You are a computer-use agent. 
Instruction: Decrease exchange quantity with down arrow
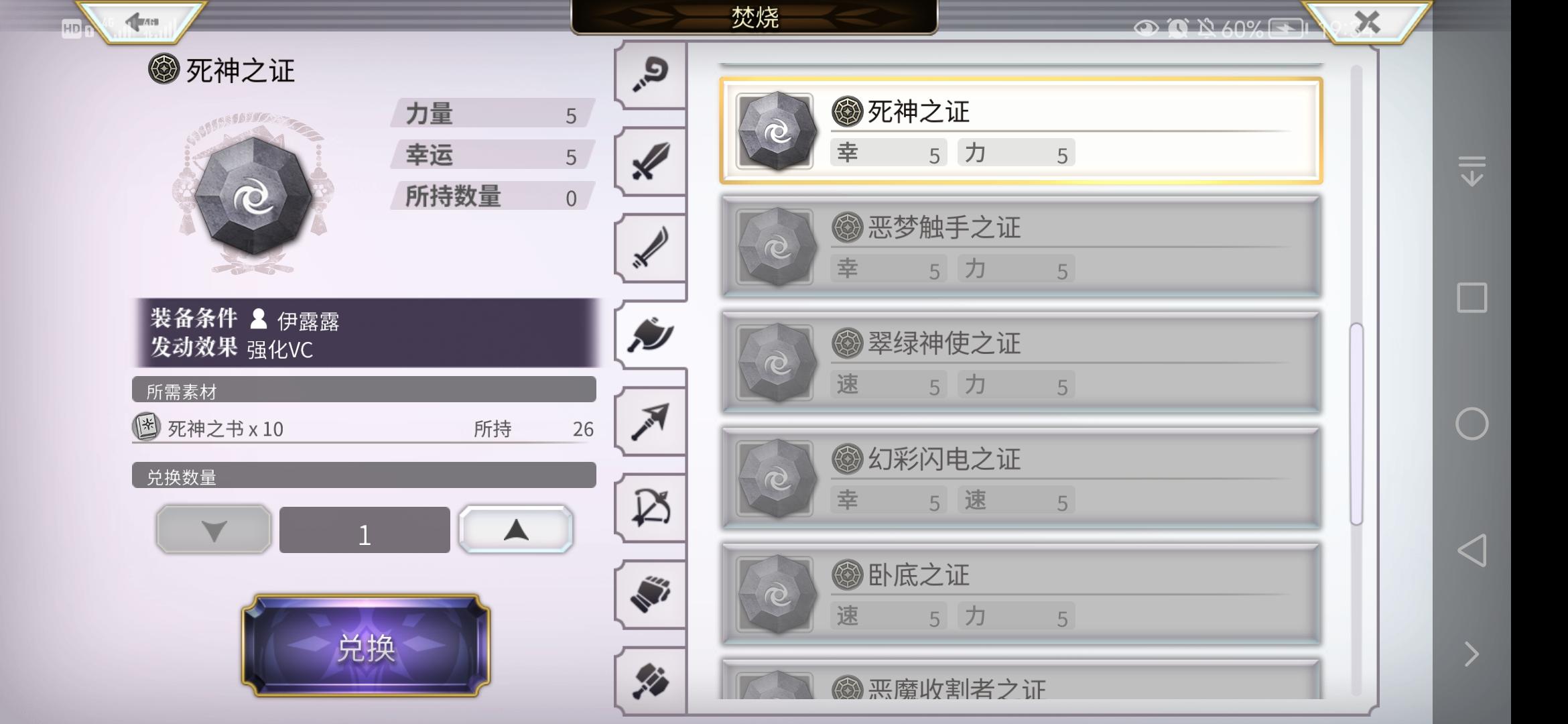tap(214, 530)
